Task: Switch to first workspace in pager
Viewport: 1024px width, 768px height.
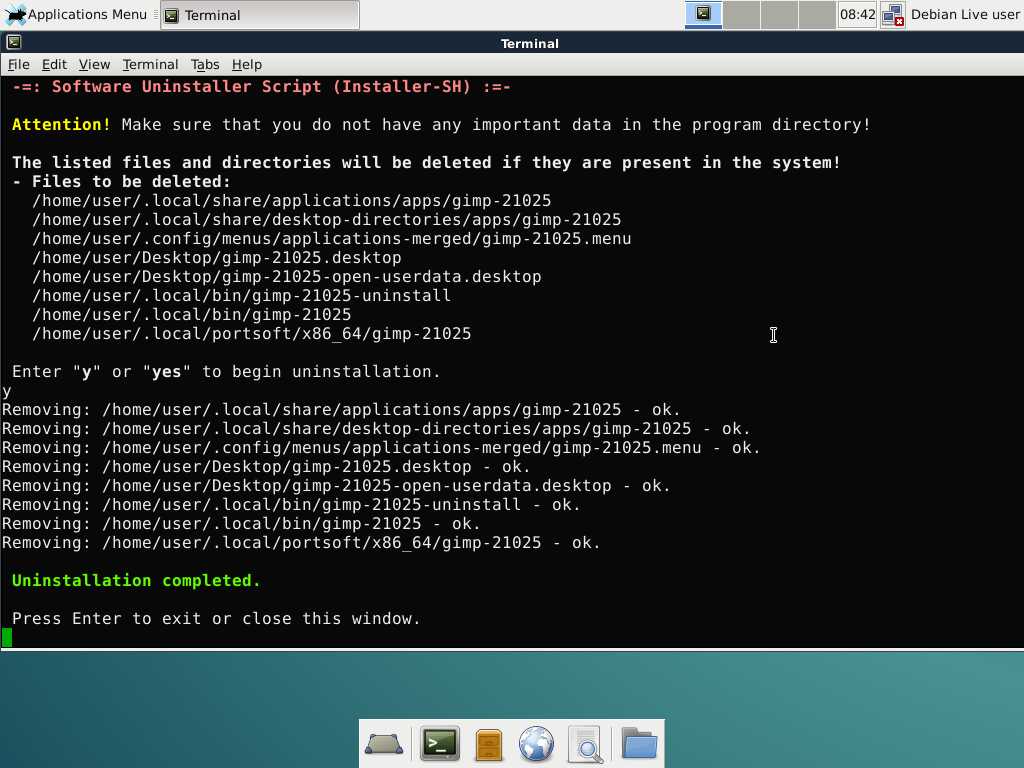Action: (x=703, y=14)
